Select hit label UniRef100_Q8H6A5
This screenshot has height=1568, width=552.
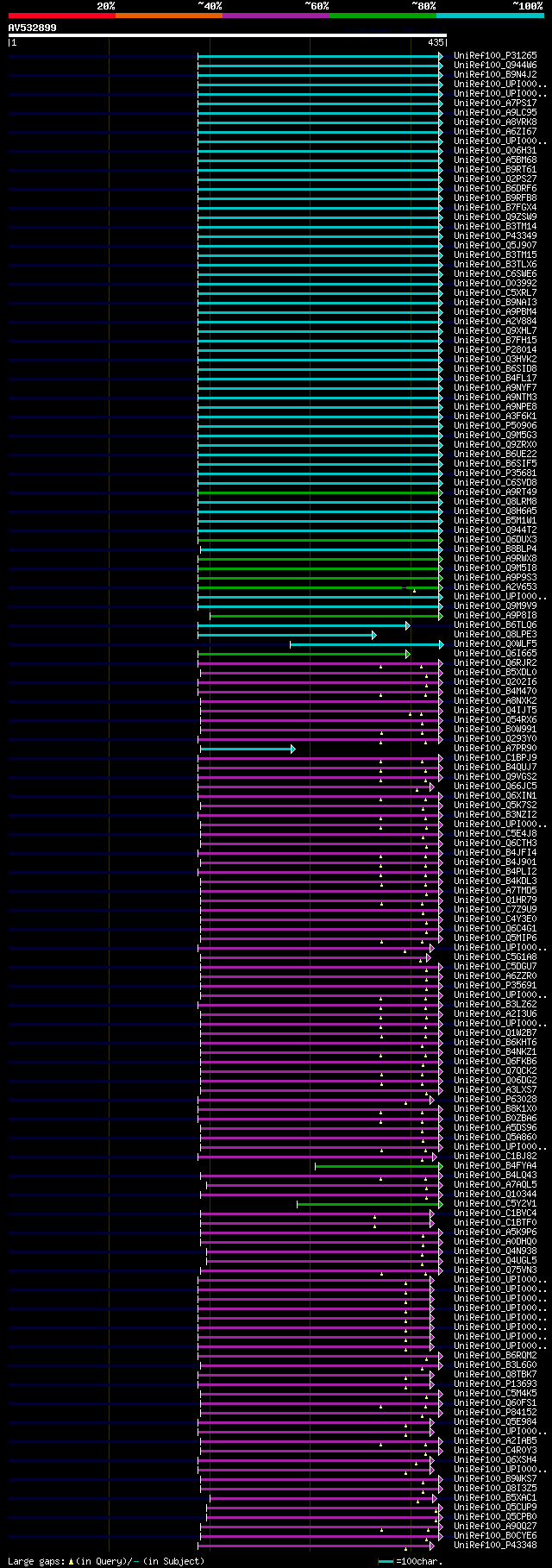click(495, 511)
